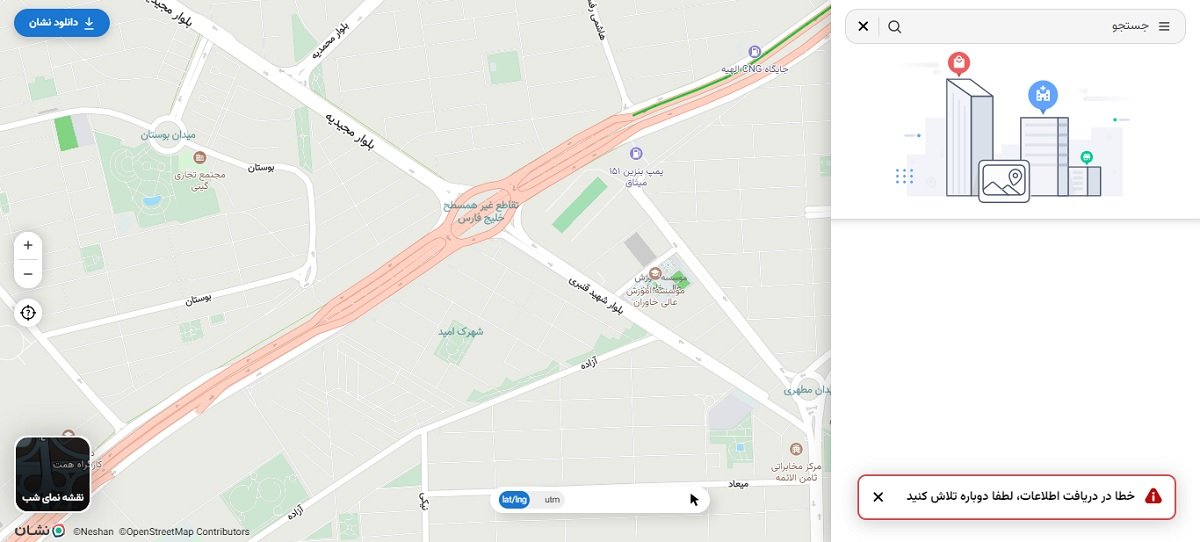
Task: Open the hamburger menu in search bar
Action: 1164,26
